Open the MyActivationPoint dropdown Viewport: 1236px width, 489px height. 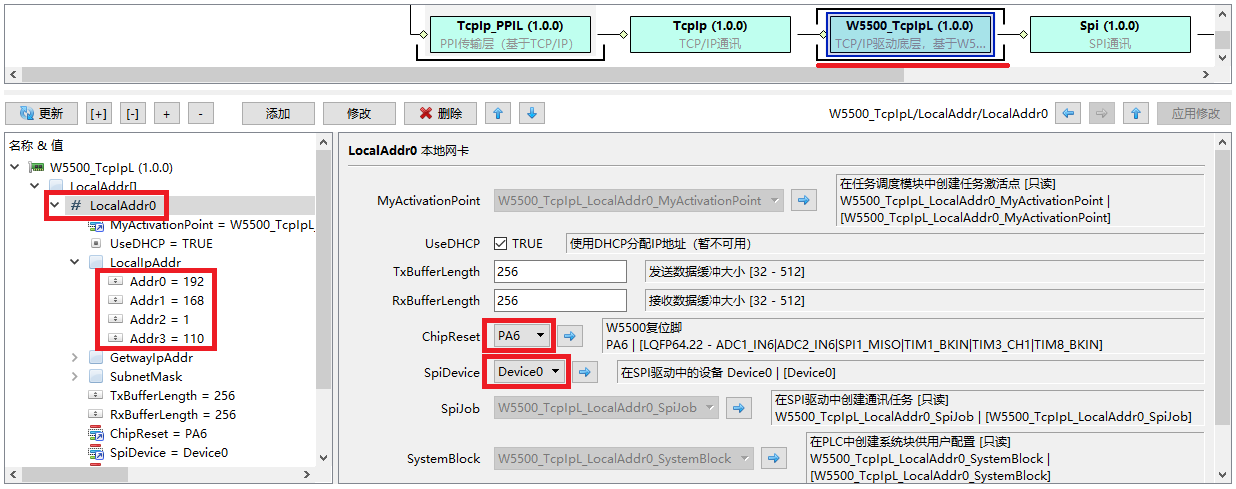[639, 201]
